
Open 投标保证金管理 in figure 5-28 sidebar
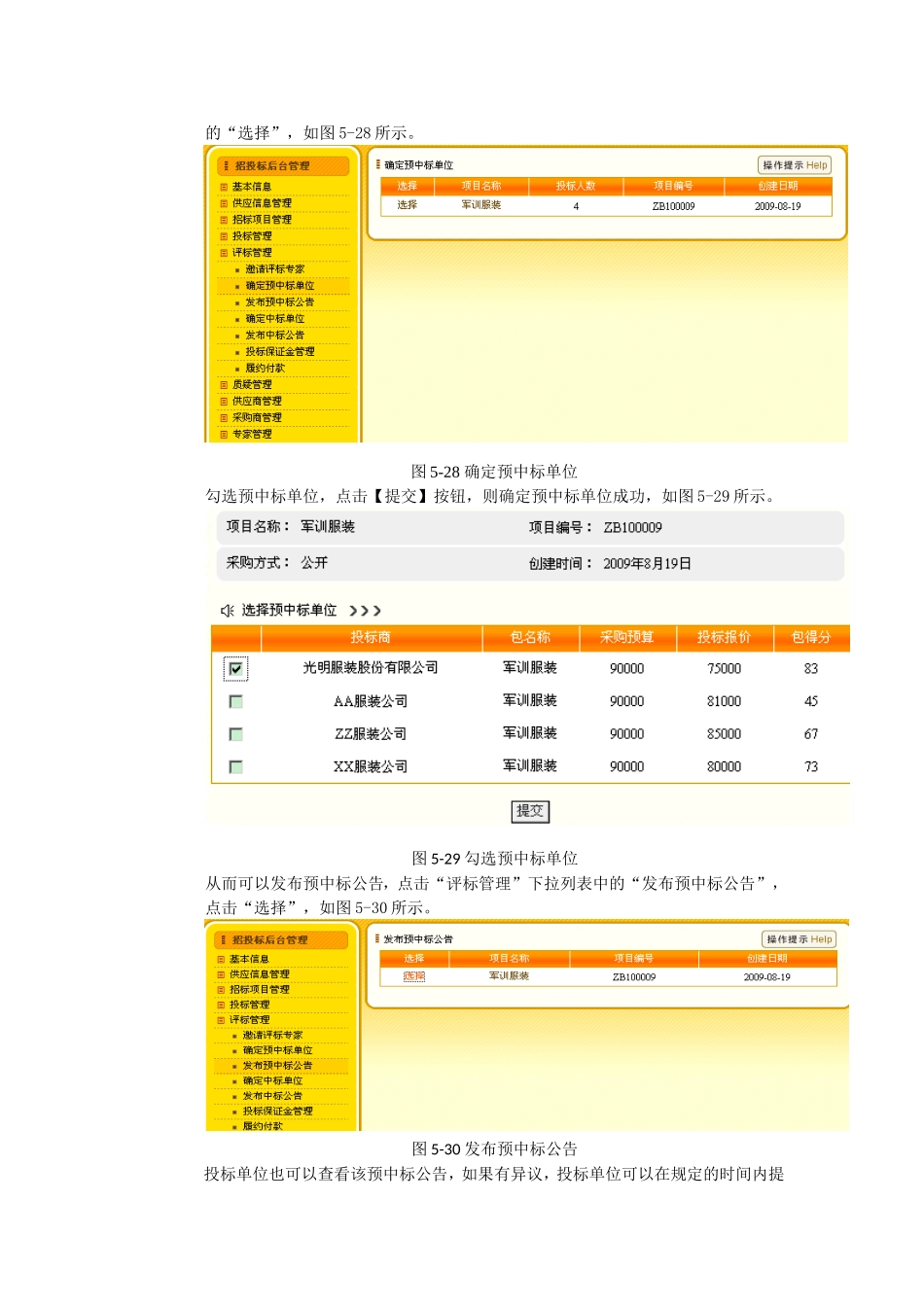coord(279,352)
